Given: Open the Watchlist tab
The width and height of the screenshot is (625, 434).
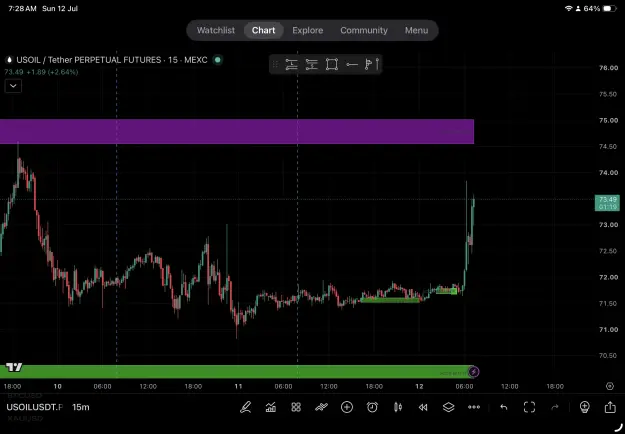Looking at the screenshot, I should (x=216, y=30).
